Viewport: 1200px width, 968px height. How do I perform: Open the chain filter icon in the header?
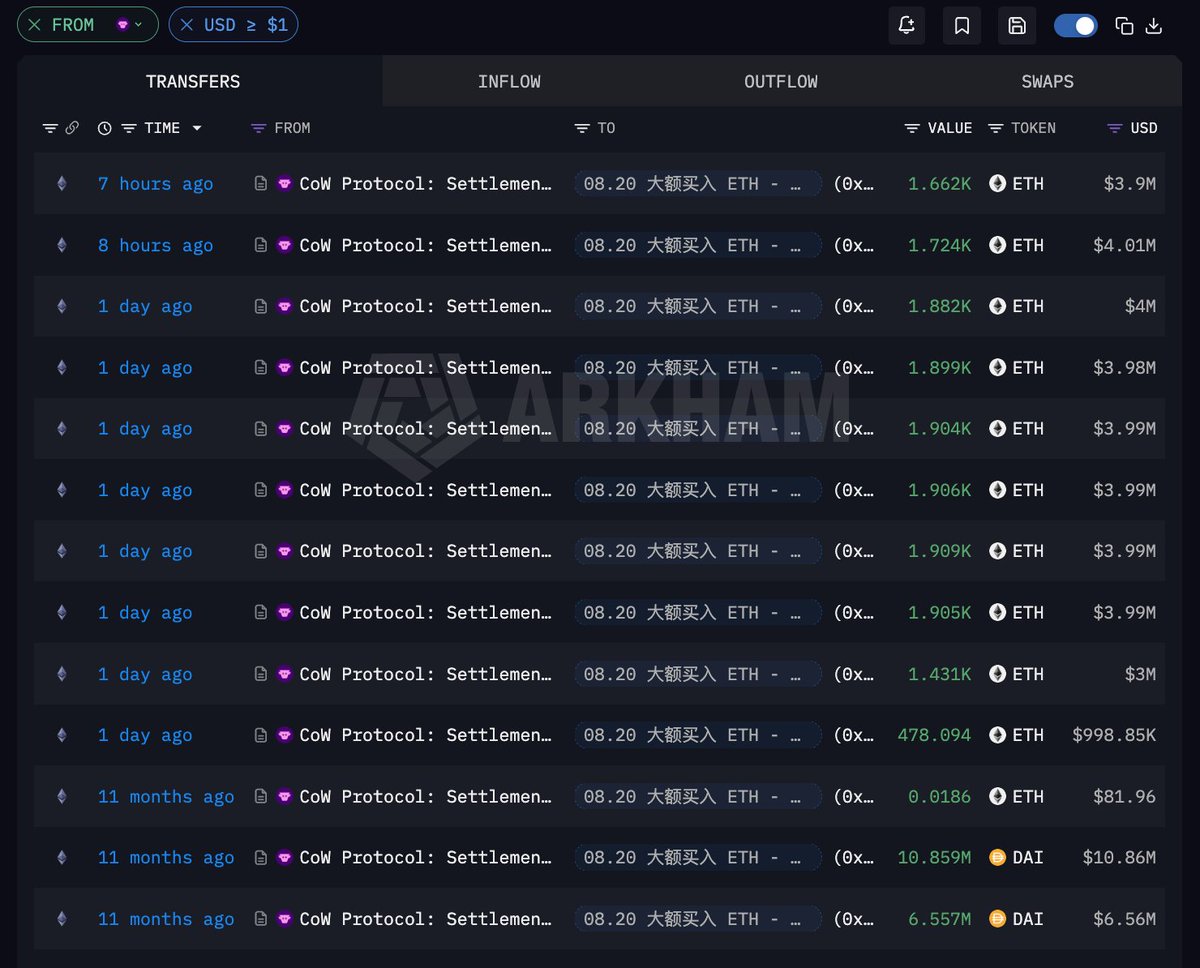[50, 128]
